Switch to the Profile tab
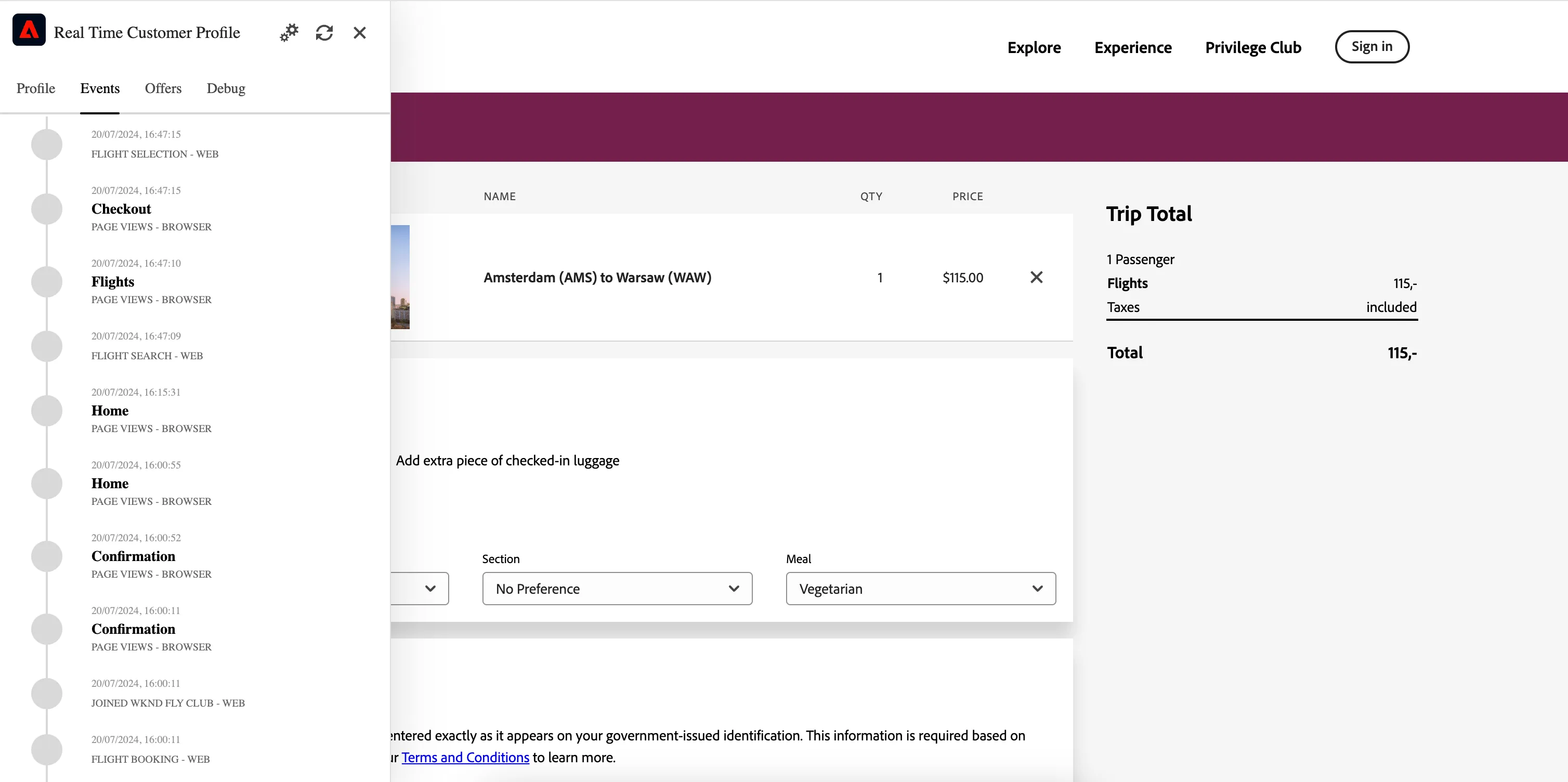Screen dimensions: 1568x782 36,88
